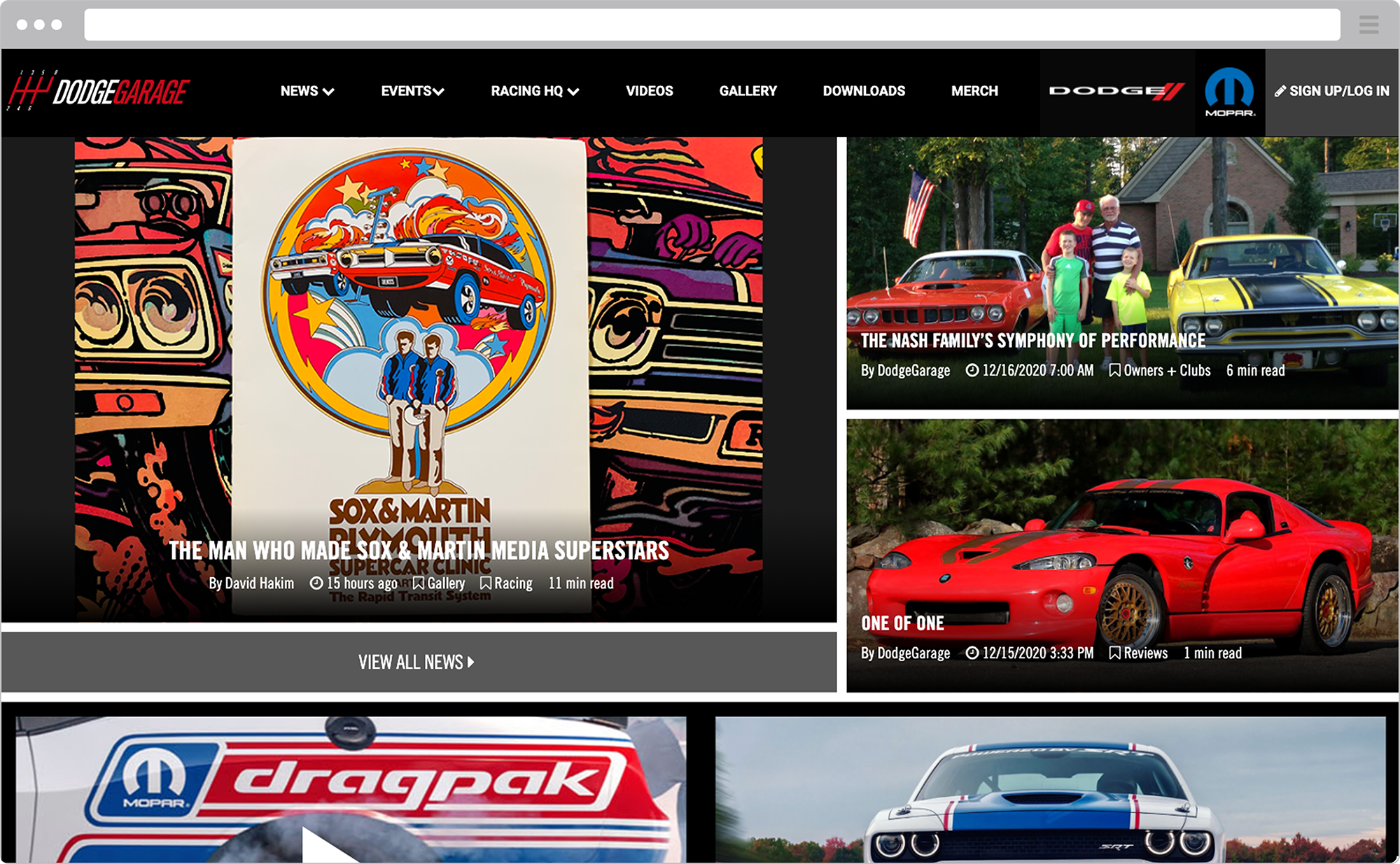The height and width of the screenshot is (864, 1400).
Task: Select the Gallery tag link
Action: 446,583
